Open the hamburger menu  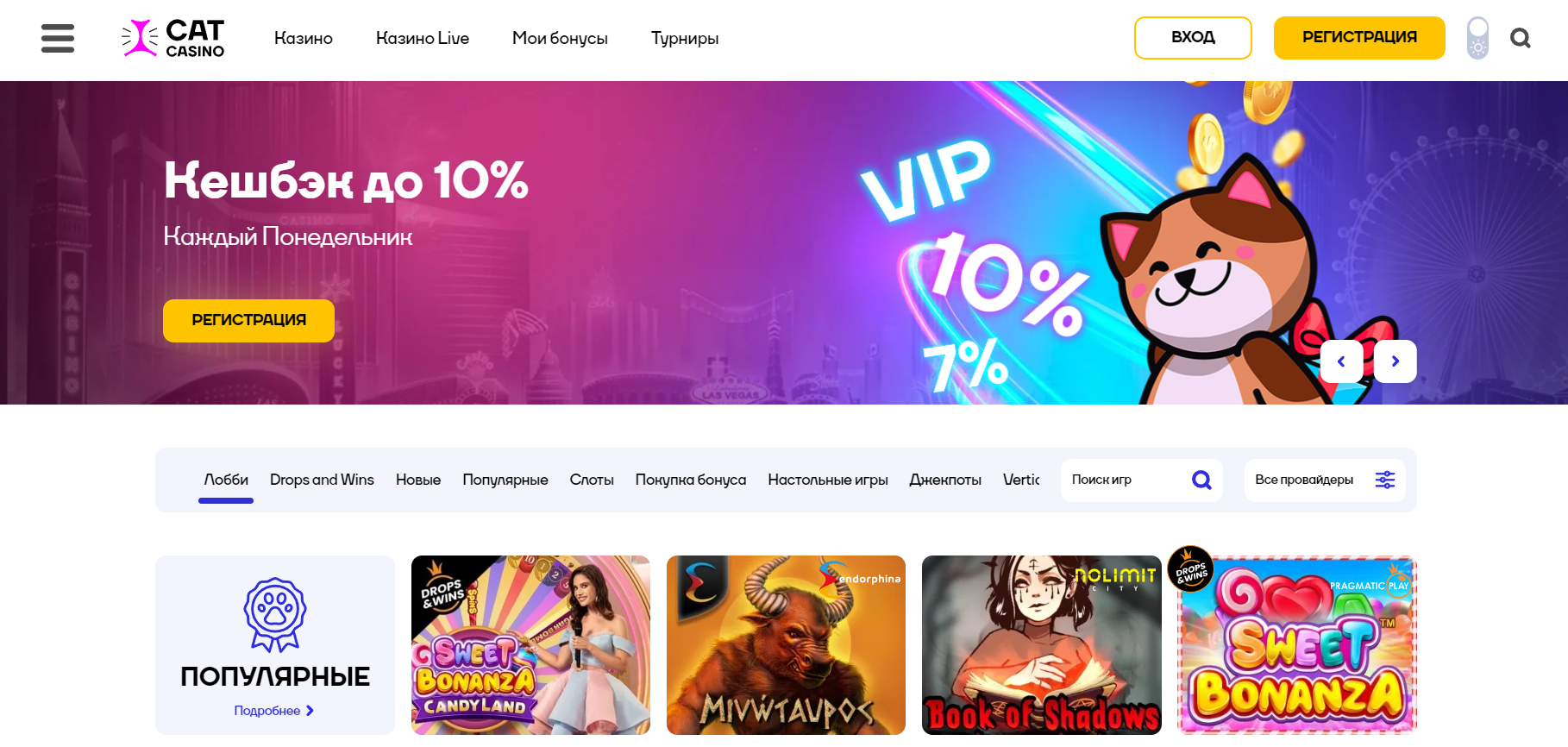[58, 38]
